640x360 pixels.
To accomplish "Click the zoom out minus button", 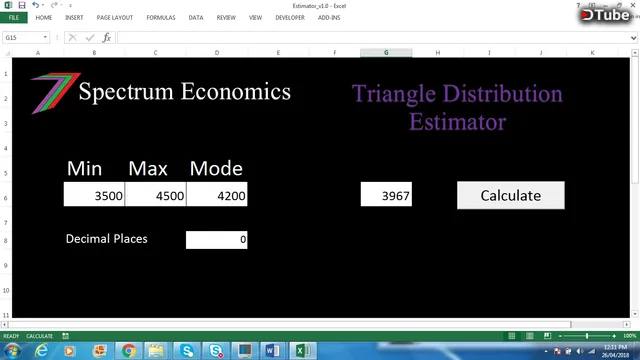I will 560,336.
